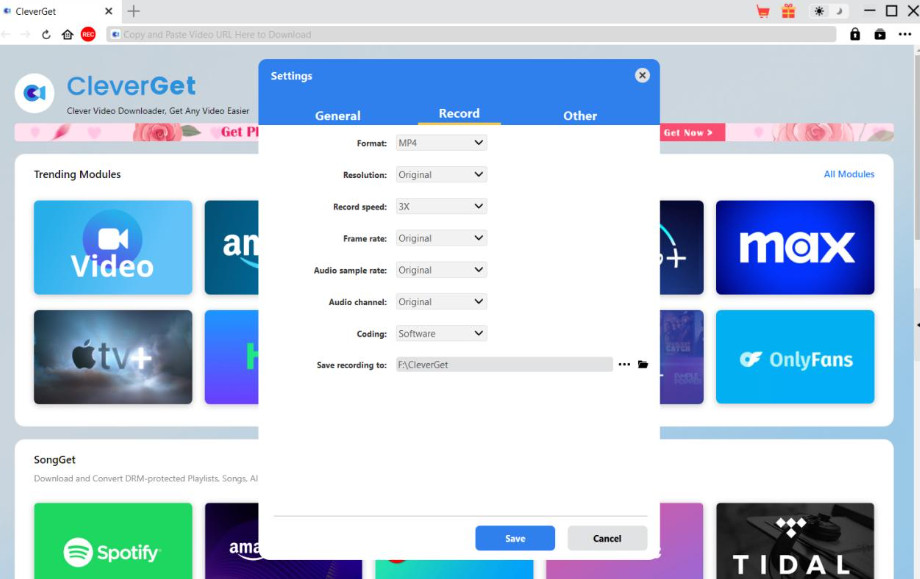Click the forward navigation arrow
Viewport: 920px width, 579px height.
point(25,35)
